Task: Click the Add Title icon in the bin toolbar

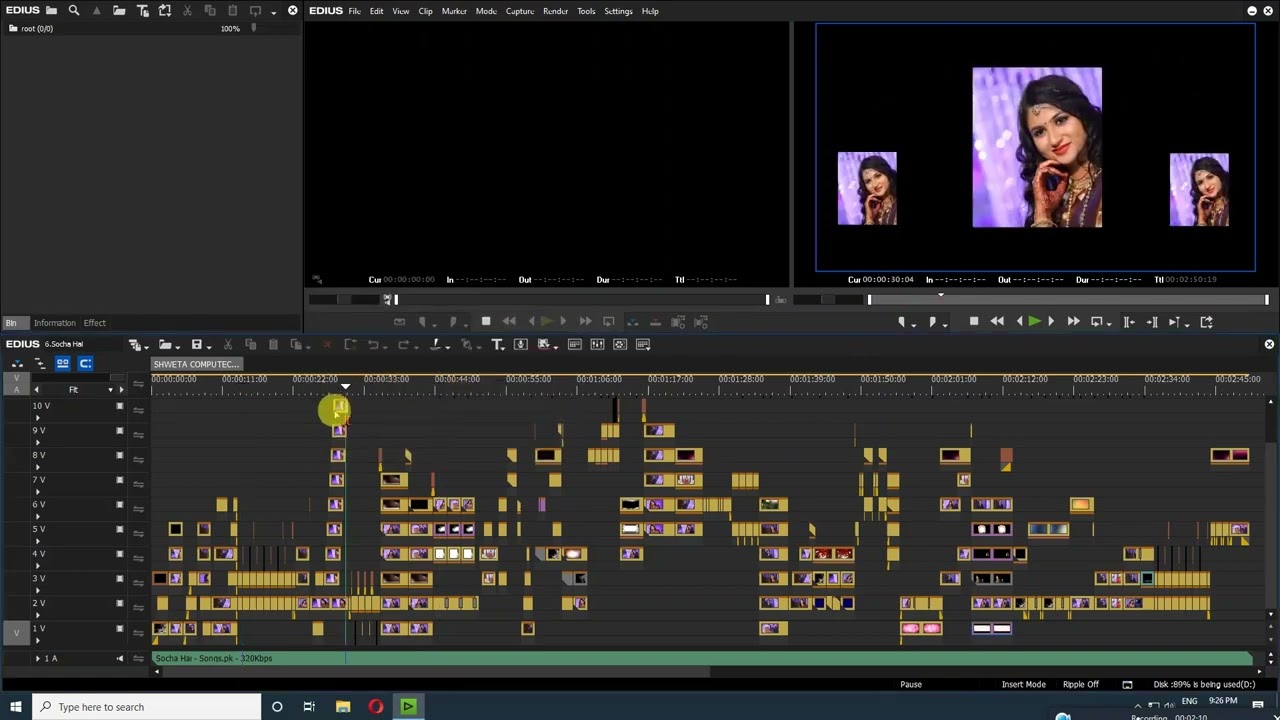Action: [142, 11]
